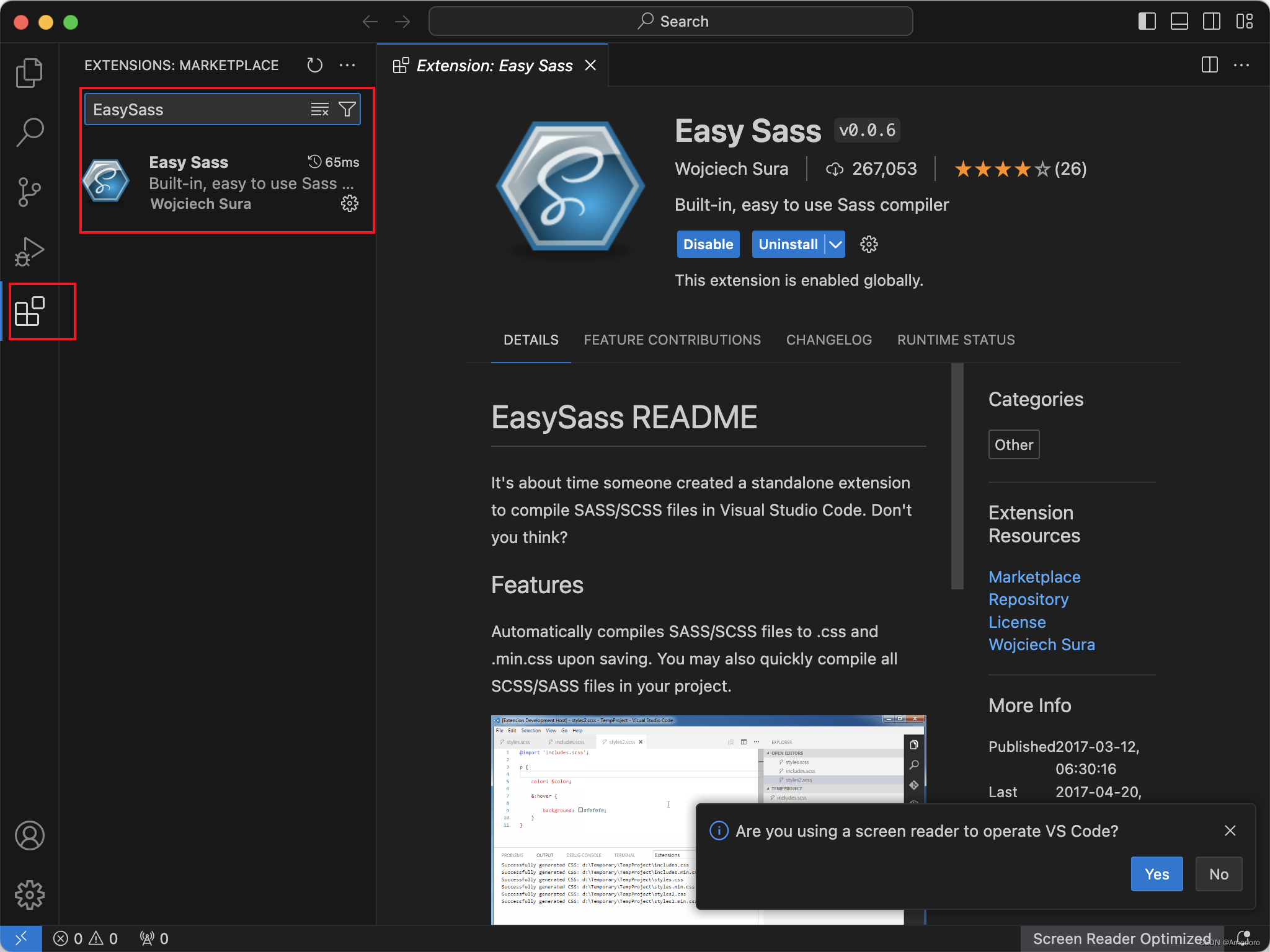Screen dimensions: 1270x952
Task: Open the Explorer view in activity bar
Action: click(29, 73)
